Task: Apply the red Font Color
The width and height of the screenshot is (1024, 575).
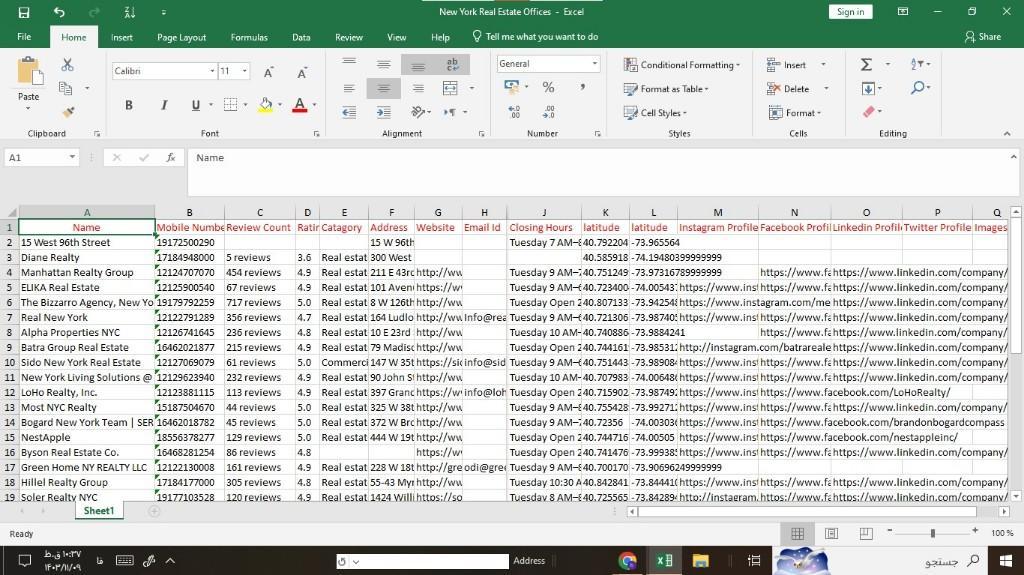Action: (300, 105)
